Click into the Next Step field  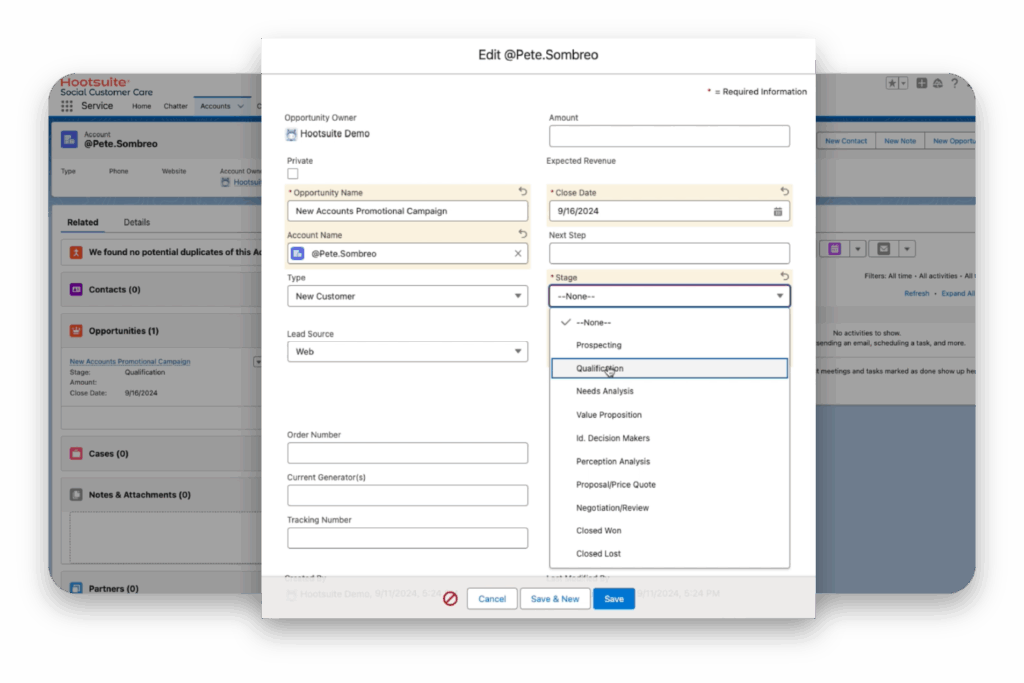point(669,253)
